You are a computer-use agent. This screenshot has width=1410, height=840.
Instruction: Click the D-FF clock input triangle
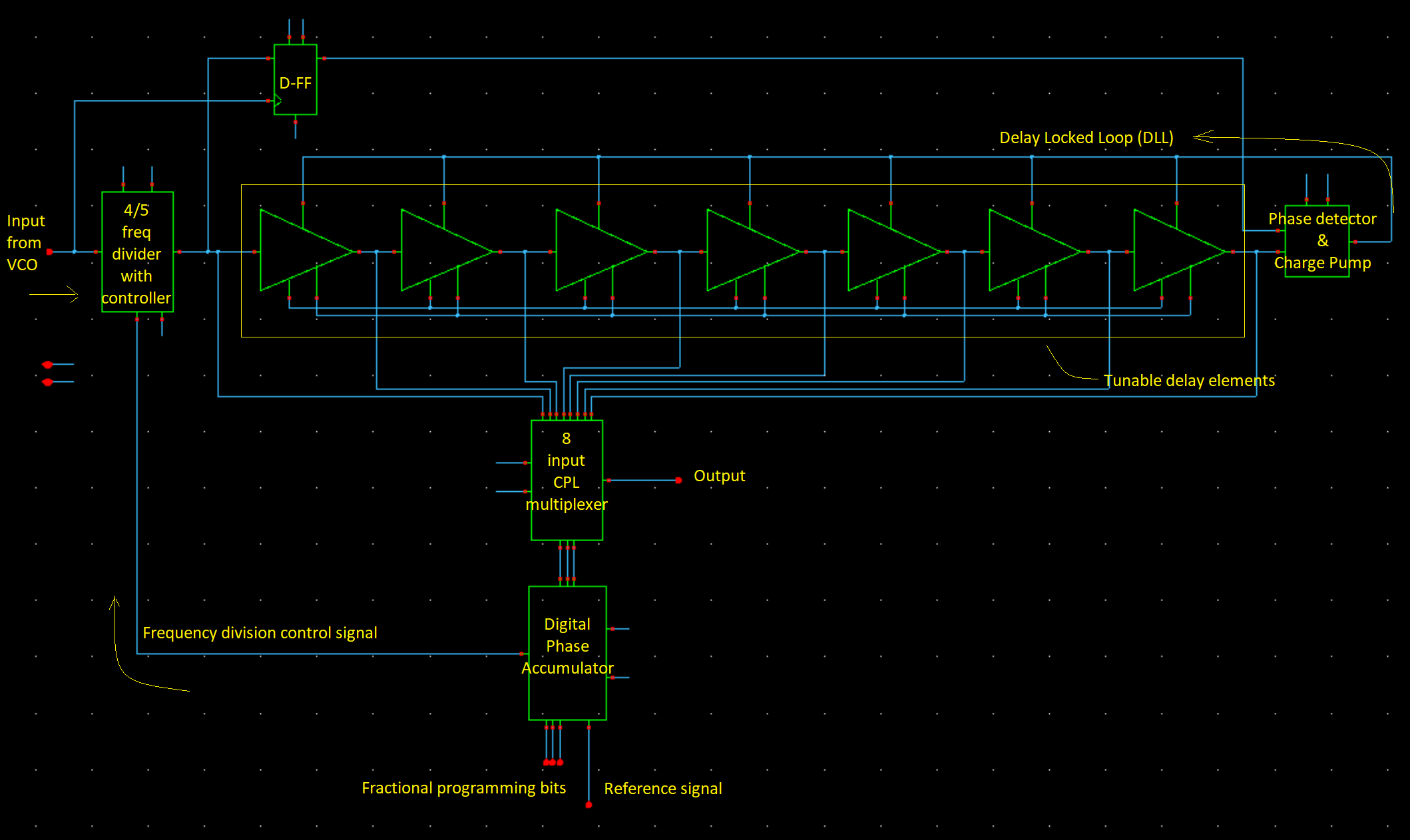(x=278, y=101)
